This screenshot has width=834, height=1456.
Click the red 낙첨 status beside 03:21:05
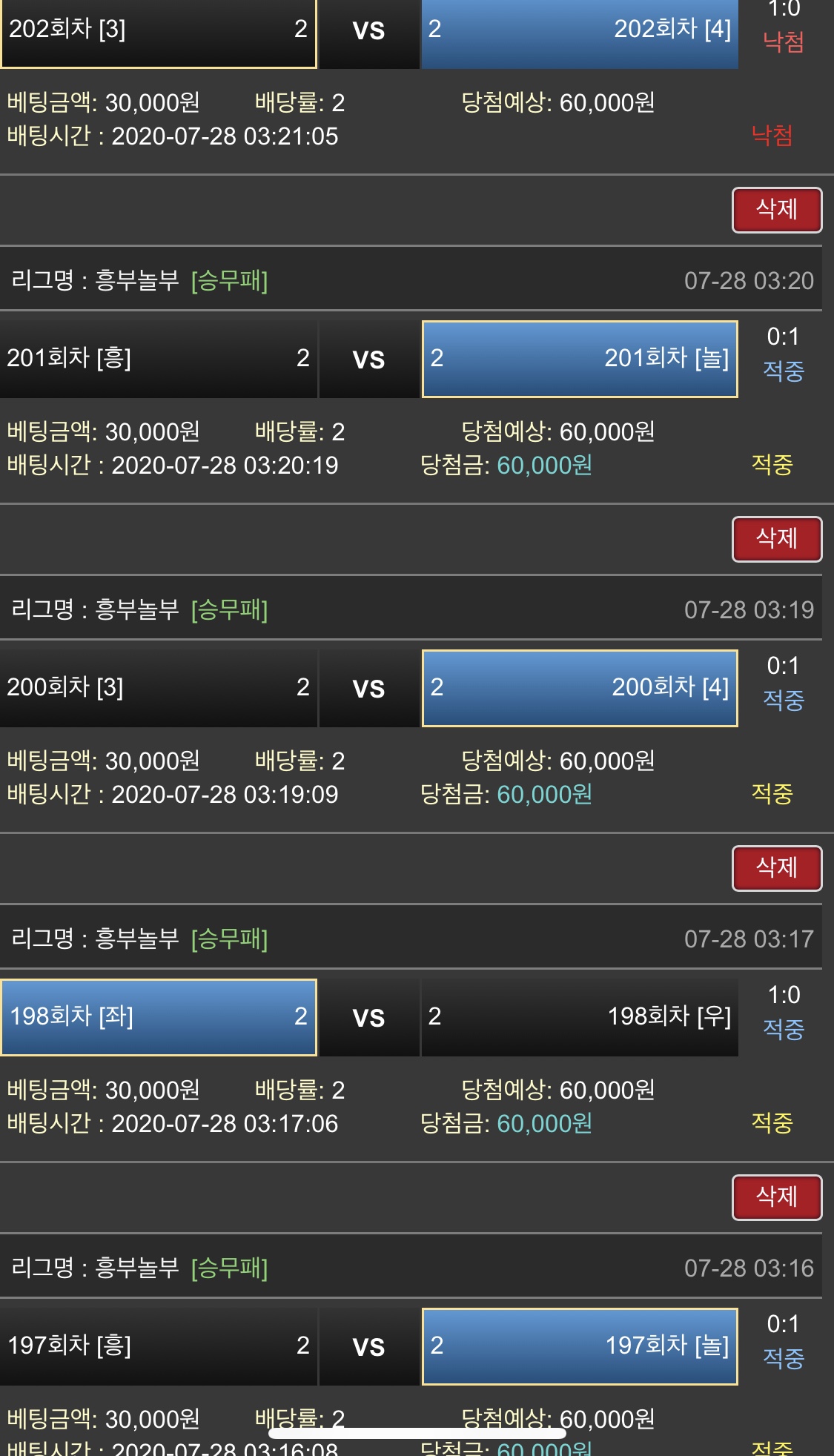tap(772, 136)
